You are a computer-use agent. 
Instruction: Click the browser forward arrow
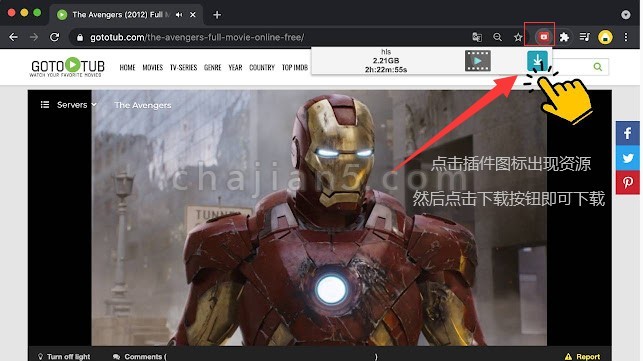(34, 37)
